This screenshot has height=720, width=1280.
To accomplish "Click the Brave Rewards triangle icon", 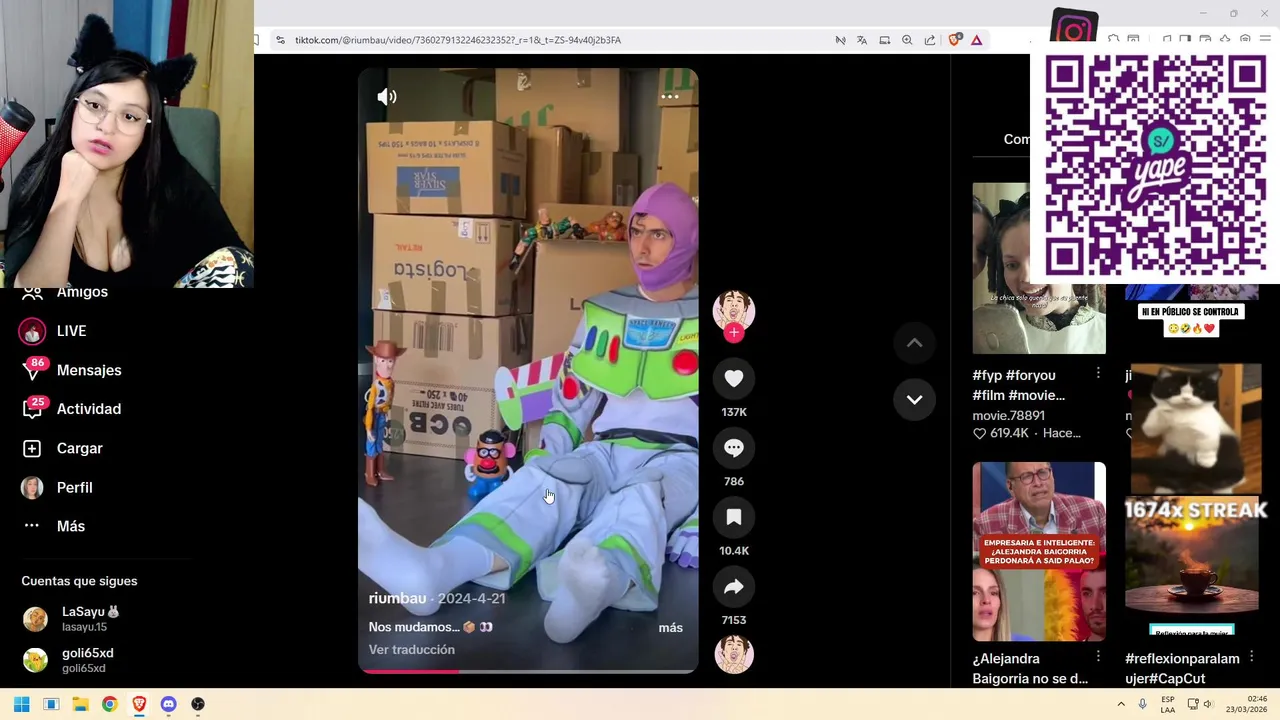I will (977, 40).
